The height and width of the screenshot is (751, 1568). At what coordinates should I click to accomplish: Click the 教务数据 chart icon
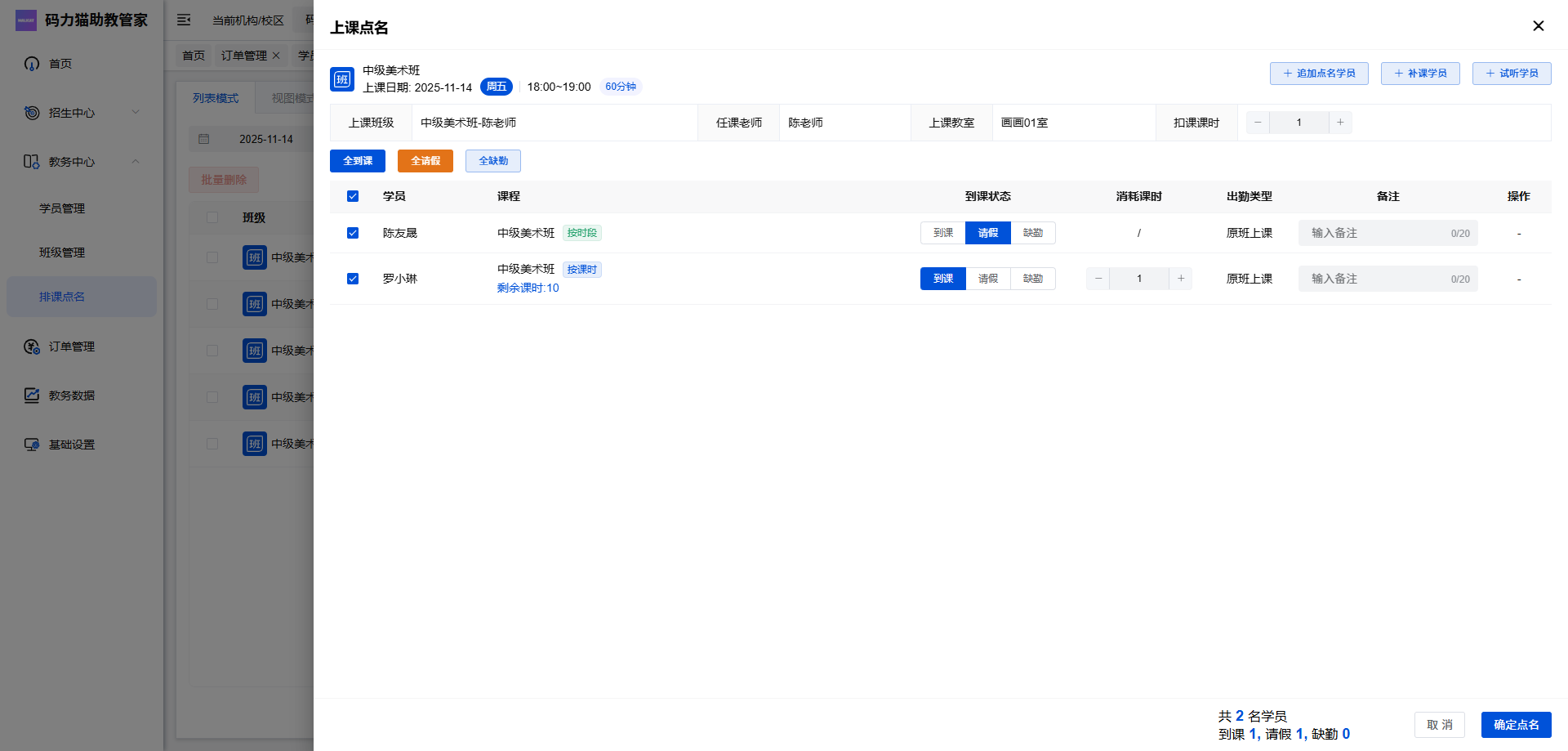pos(32,396)
